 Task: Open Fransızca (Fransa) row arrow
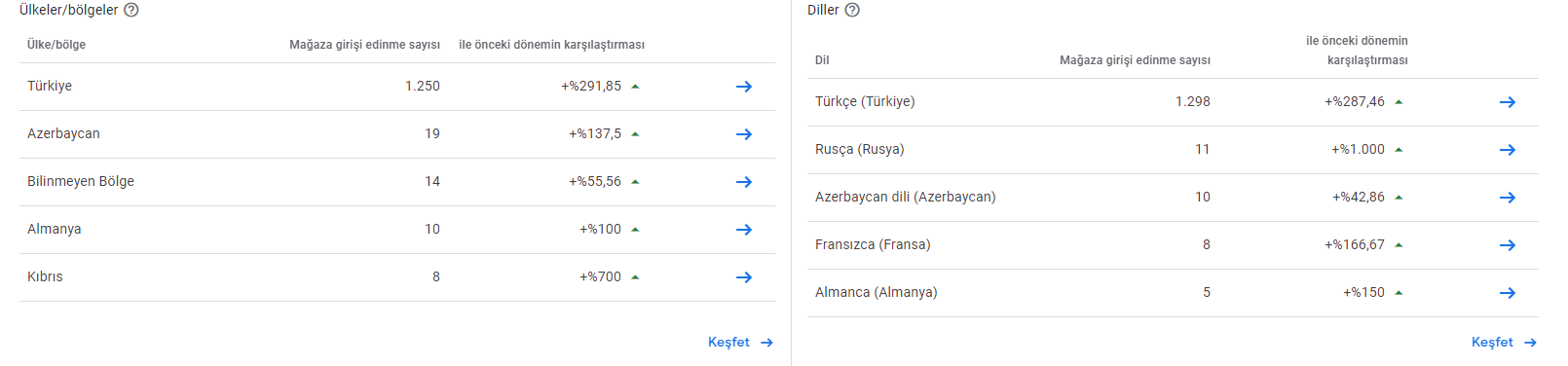tap(1508, 245)
